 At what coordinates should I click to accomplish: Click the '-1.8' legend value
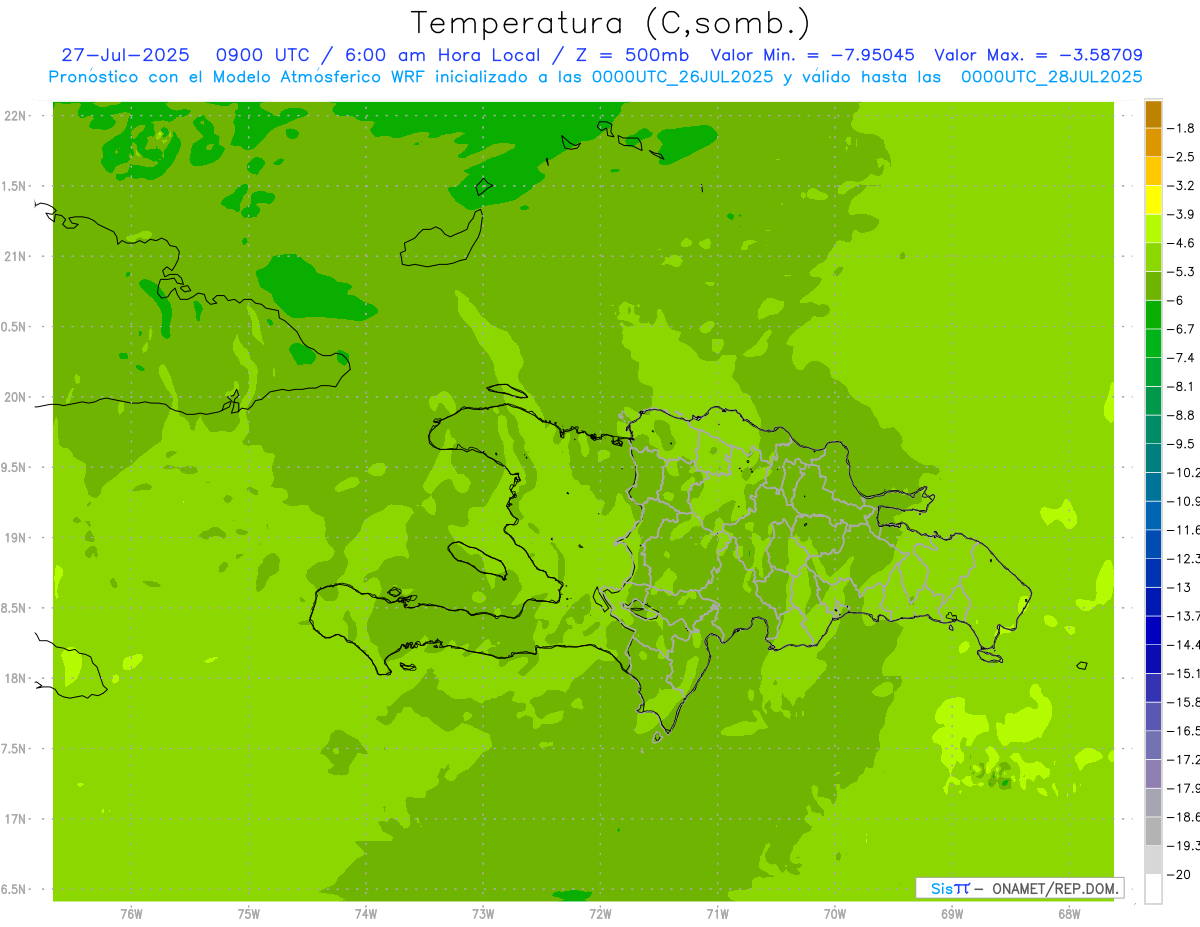pyautogui.click(x=1183, y=128)
